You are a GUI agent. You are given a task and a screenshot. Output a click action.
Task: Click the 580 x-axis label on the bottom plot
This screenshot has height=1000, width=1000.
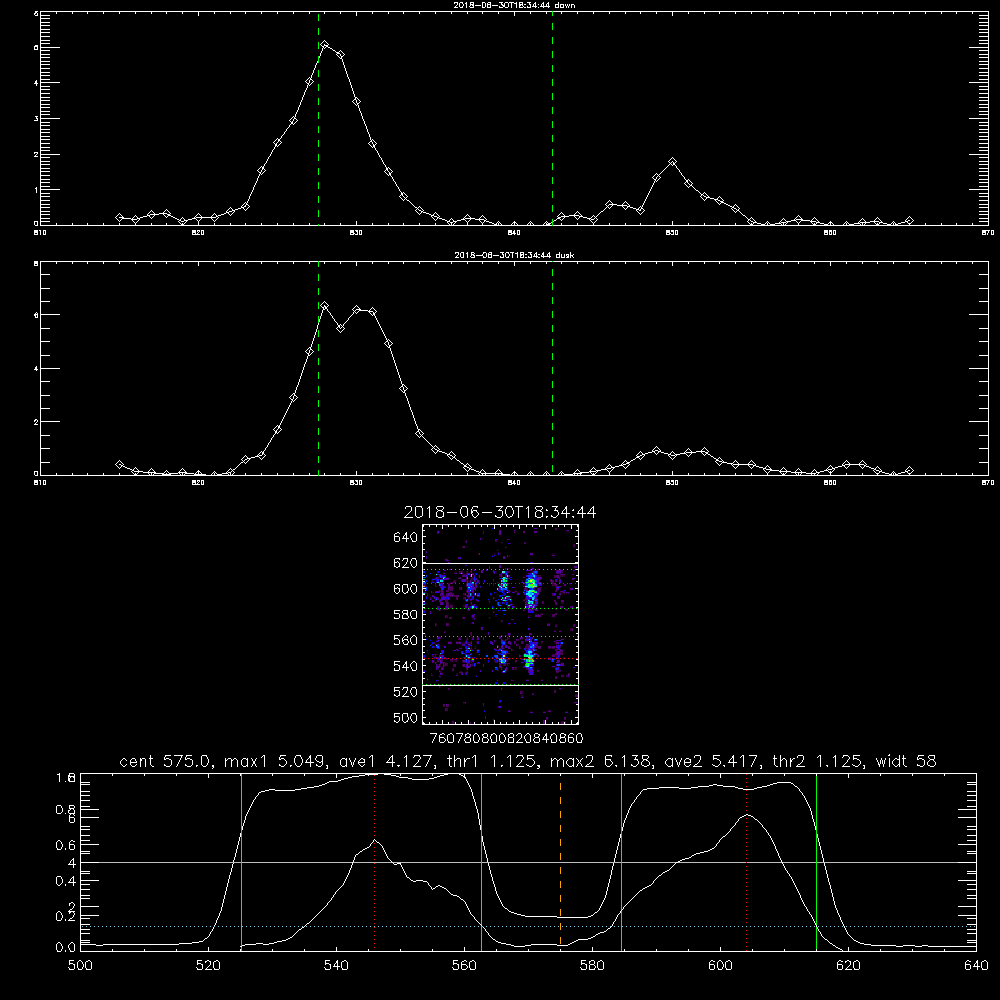(x=592, y=966)
